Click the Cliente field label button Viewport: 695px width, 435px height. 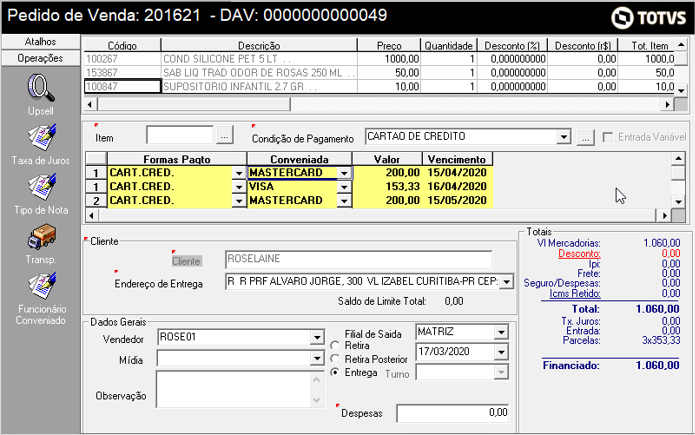click(x=186, y=261)
